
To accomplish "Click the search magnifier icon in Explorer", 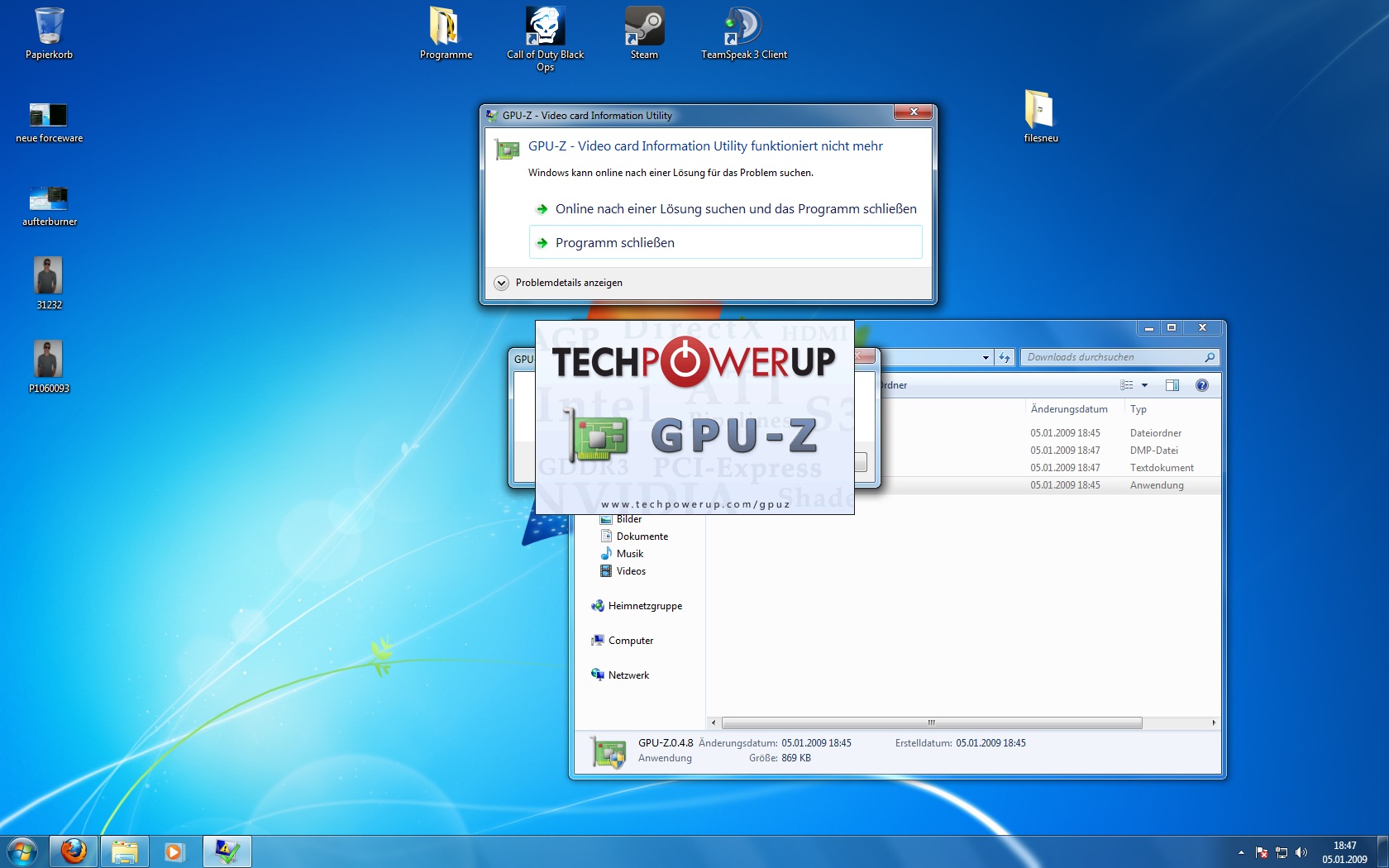I will point(1210,357).
